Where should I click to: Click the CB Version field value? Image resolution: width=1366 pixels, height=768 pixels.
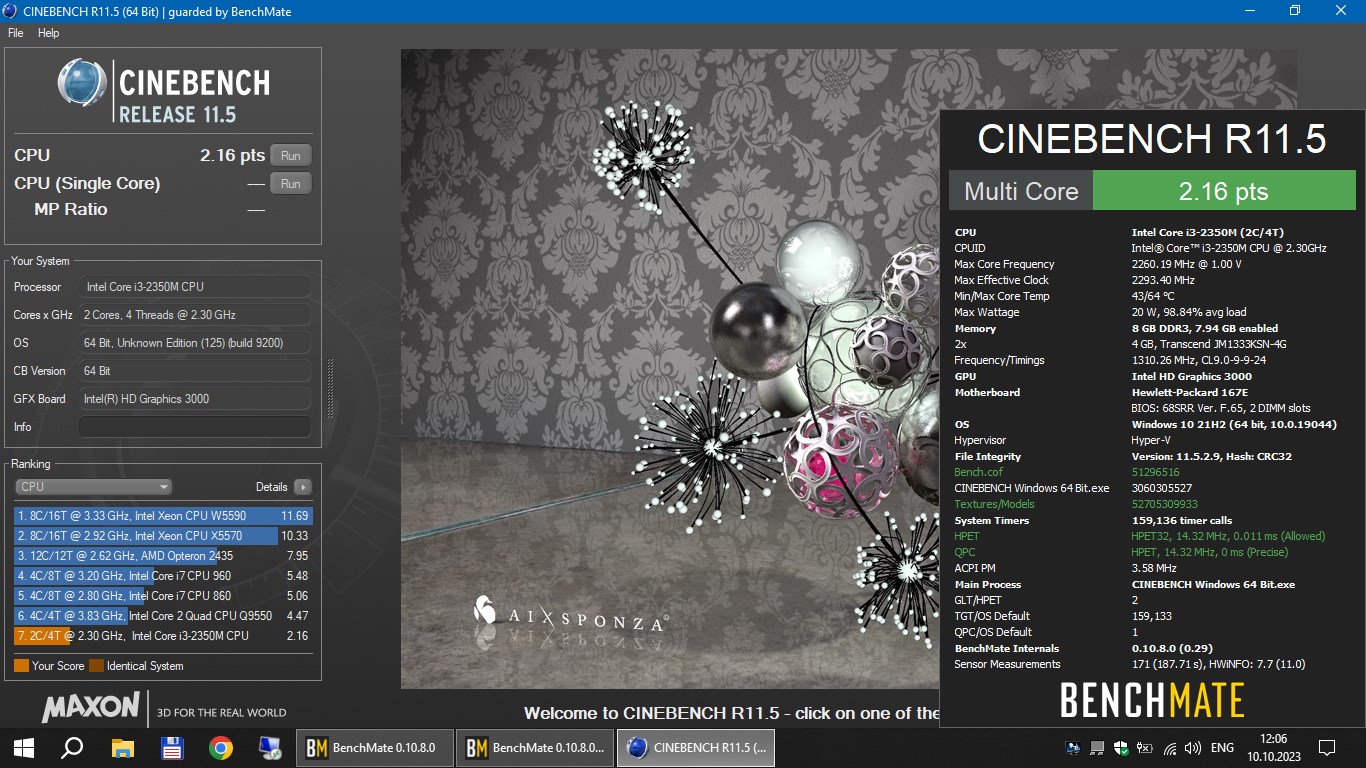tap(194, 371)
